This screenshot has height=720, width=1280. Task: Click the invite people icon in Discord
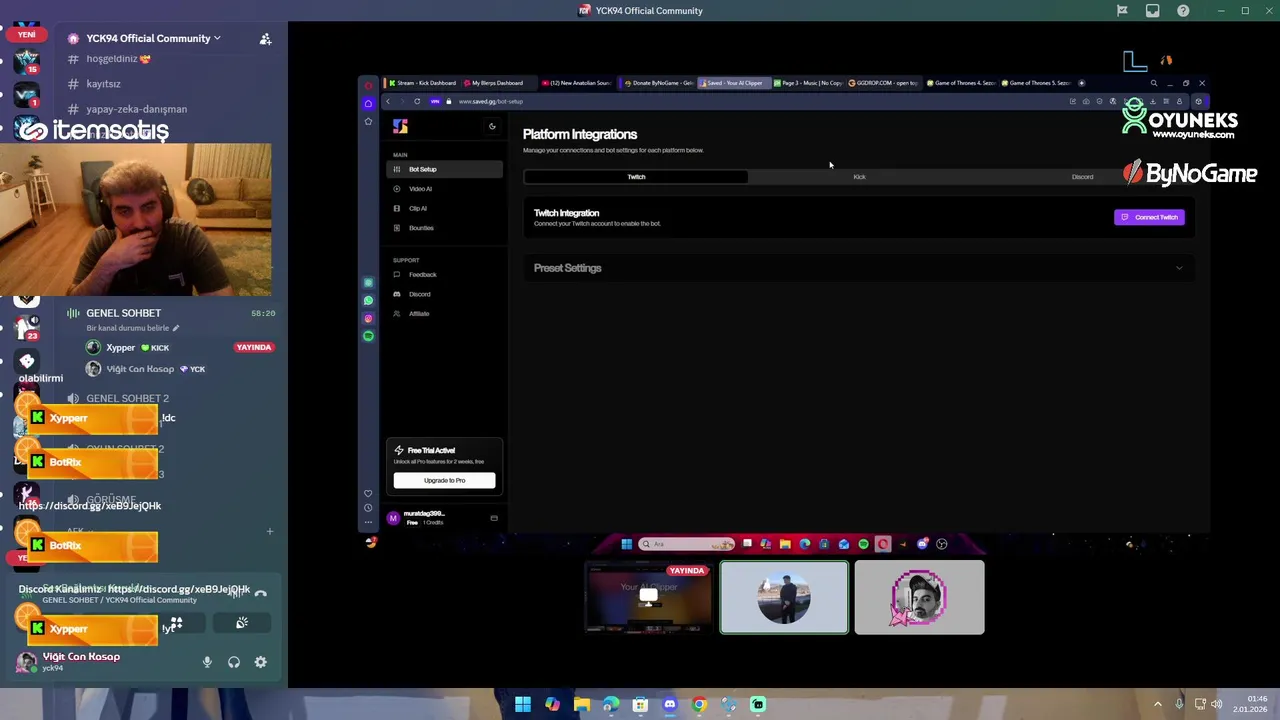pos(265,38)
